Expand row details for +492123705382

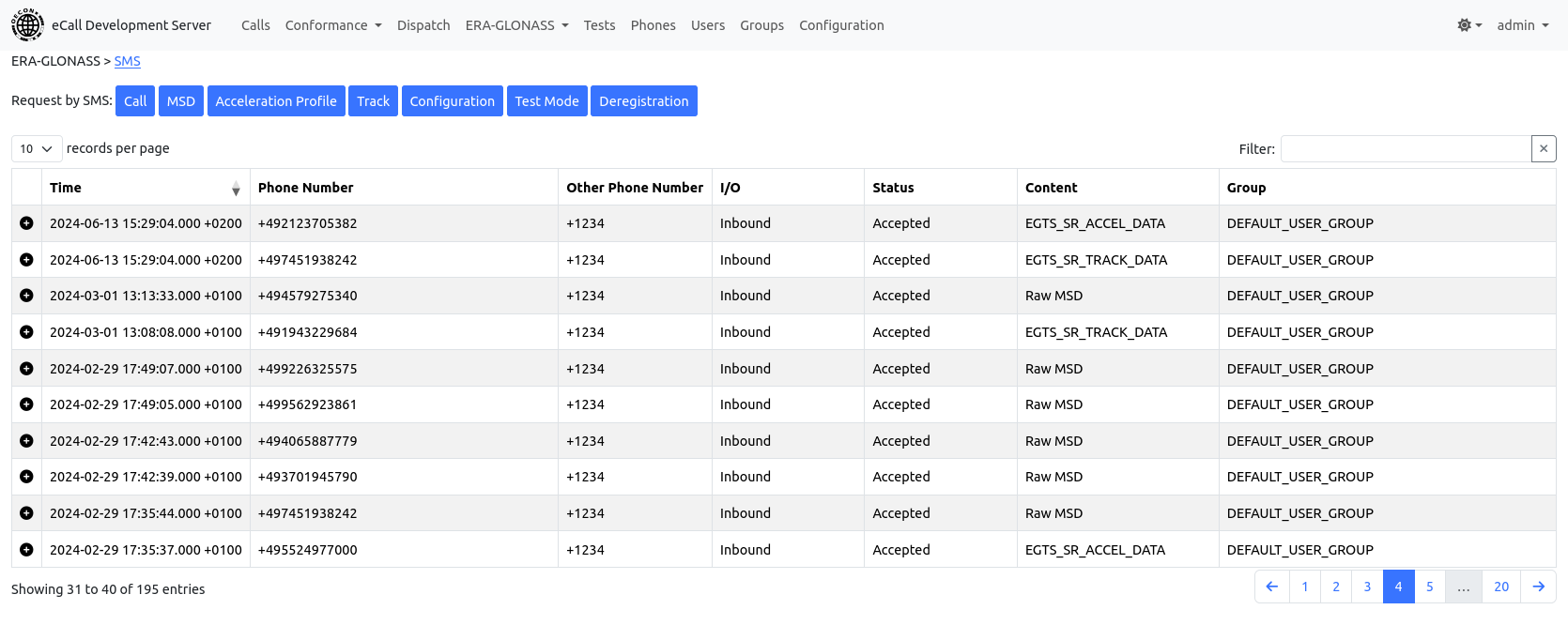pyautogui.click(x=26, y=223)
